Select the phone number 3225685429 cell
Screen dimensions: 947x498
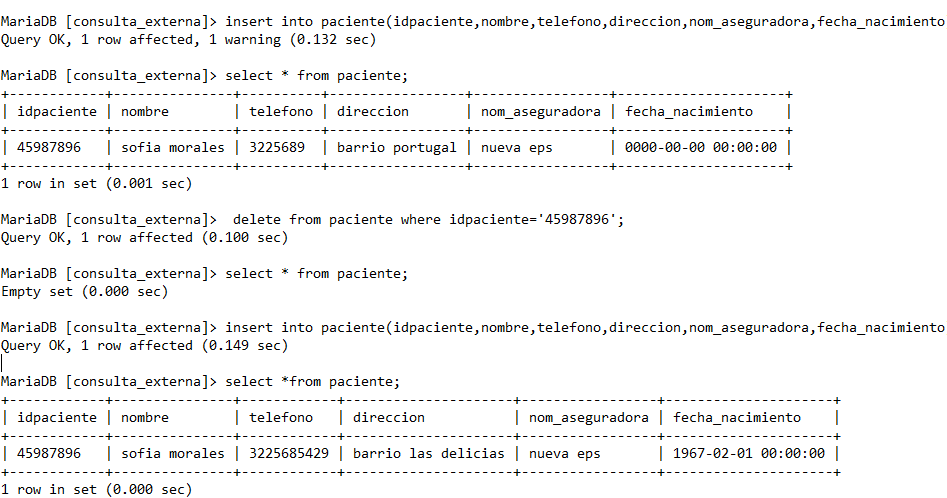click(289, 453)
